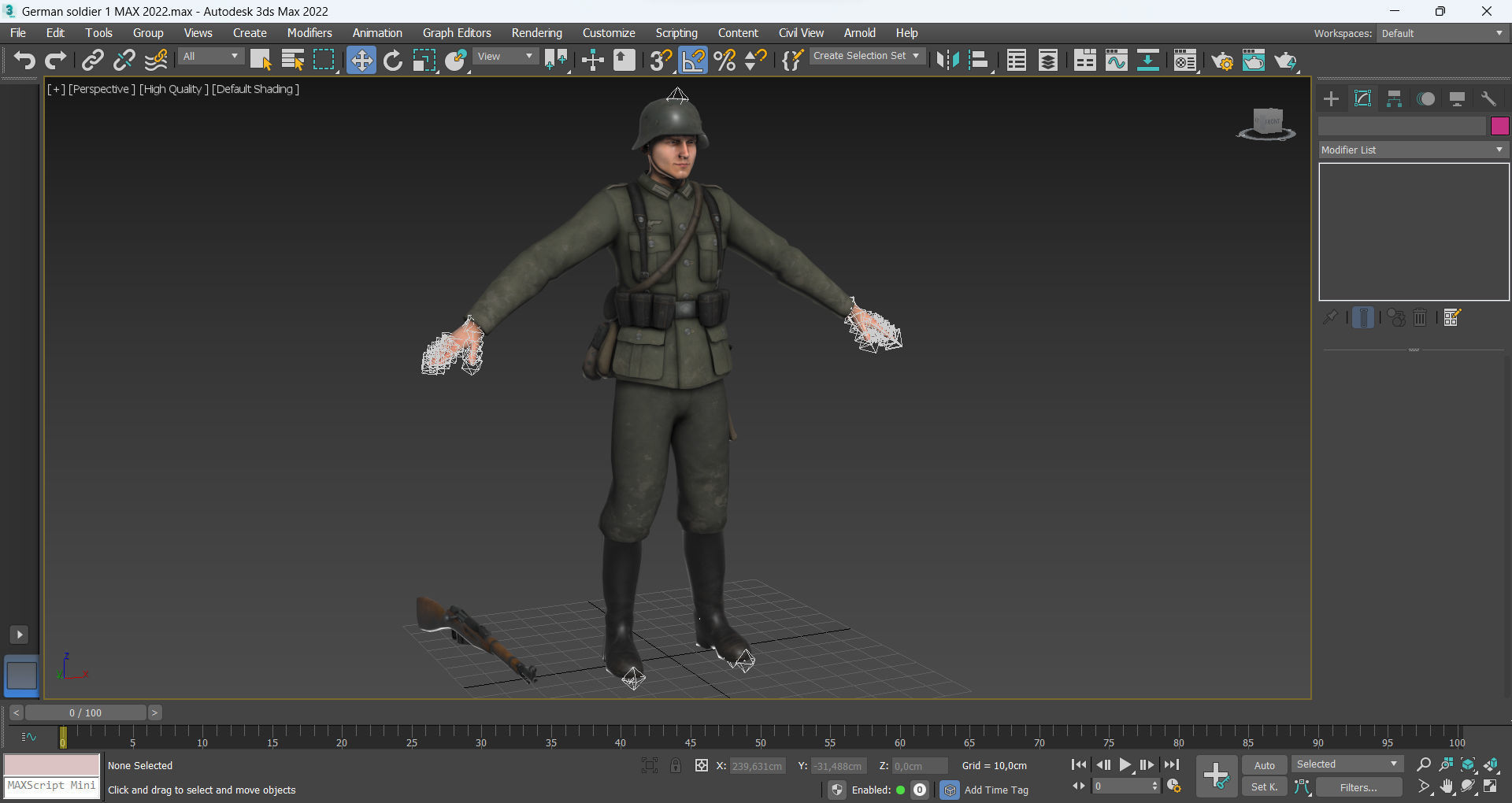The height and width of the screenshot is (803, 1512).
Task: Toggle the selection lock icon
Action: pos(676,765)
